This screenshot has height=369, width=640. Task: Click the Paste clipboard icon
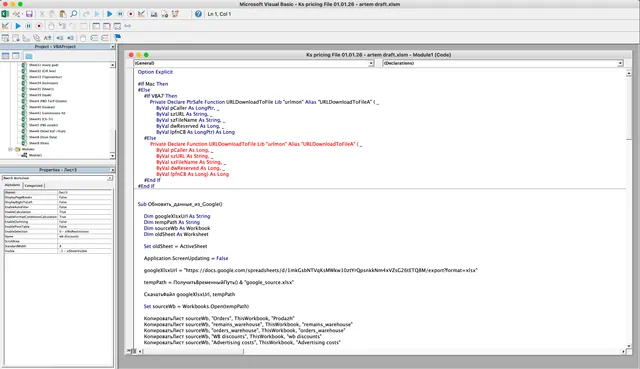(62, 14)
